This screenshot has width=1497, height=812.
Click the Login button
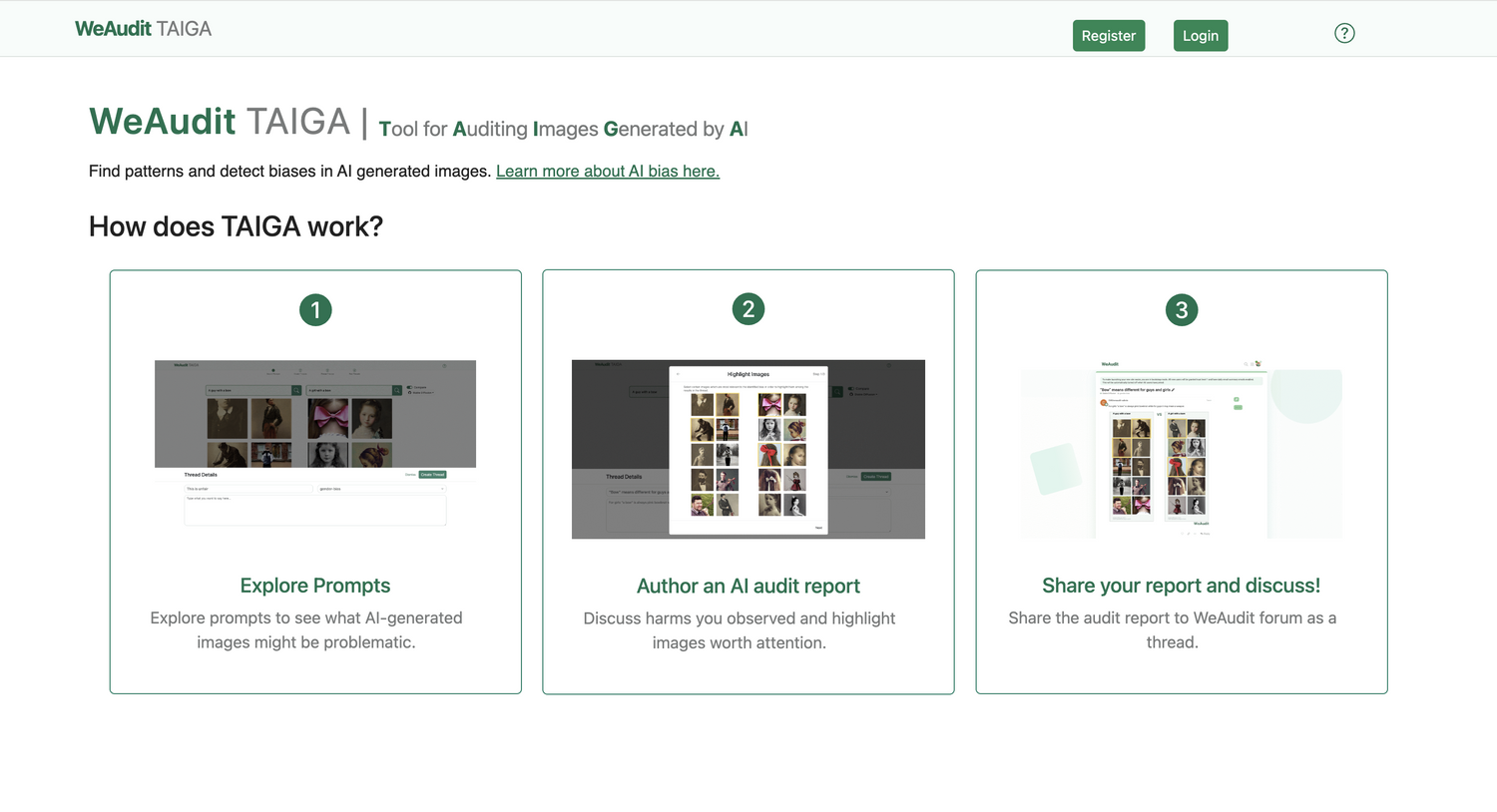pyautogui.click(x=1201, y=36)
